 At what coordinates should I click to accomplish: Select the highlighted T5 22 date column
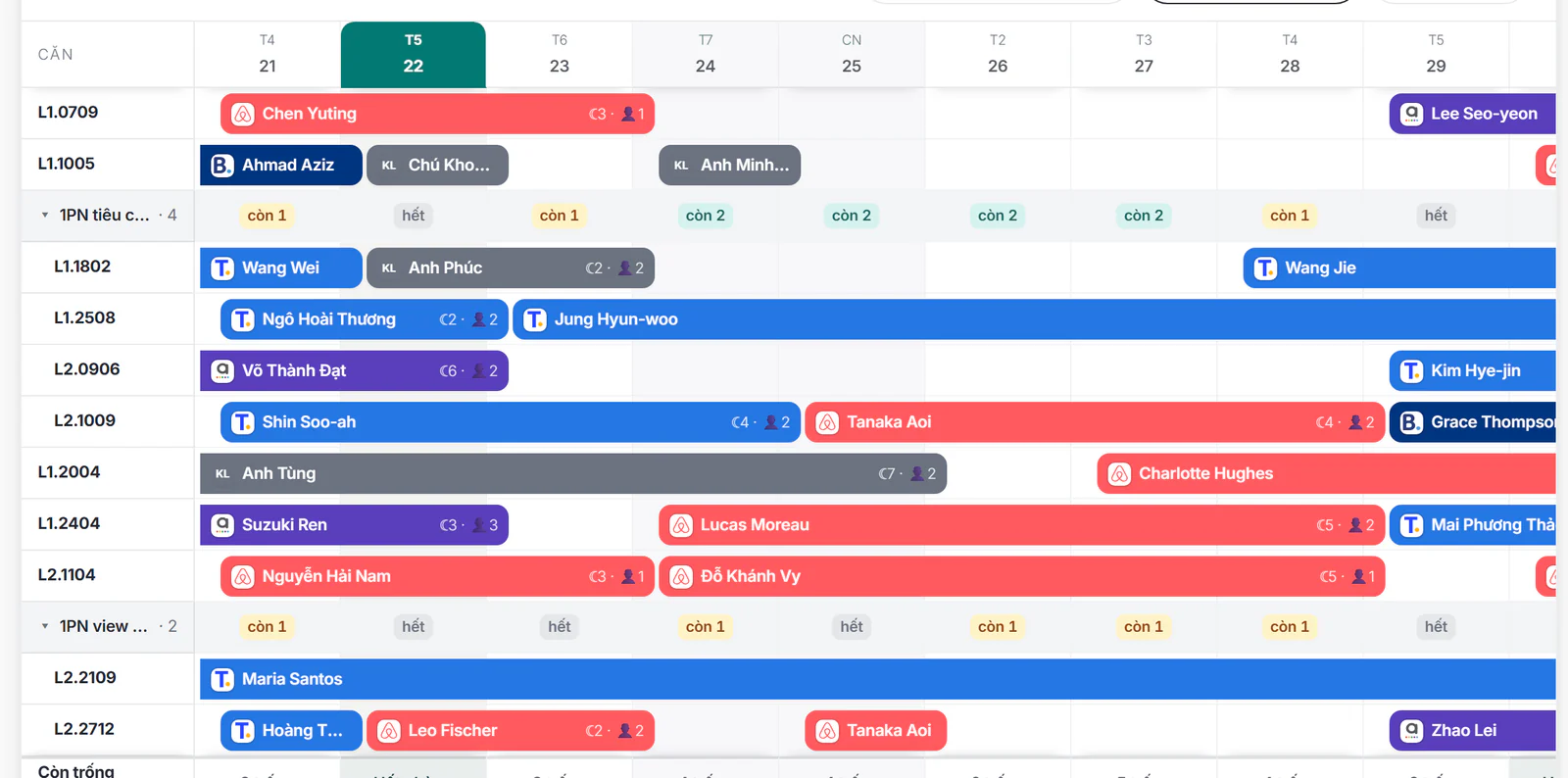(414, 55)
